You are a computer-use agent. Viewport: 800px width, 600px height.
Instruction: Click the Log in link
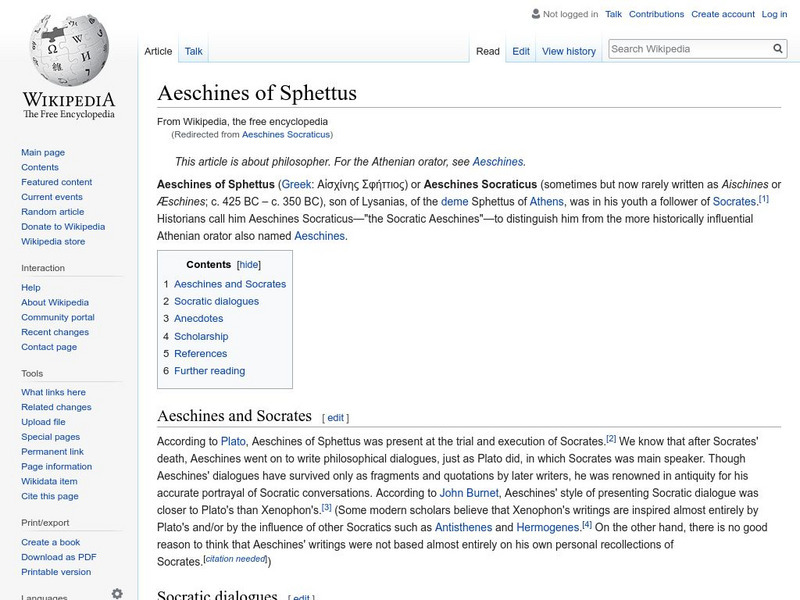click(776, 14)
